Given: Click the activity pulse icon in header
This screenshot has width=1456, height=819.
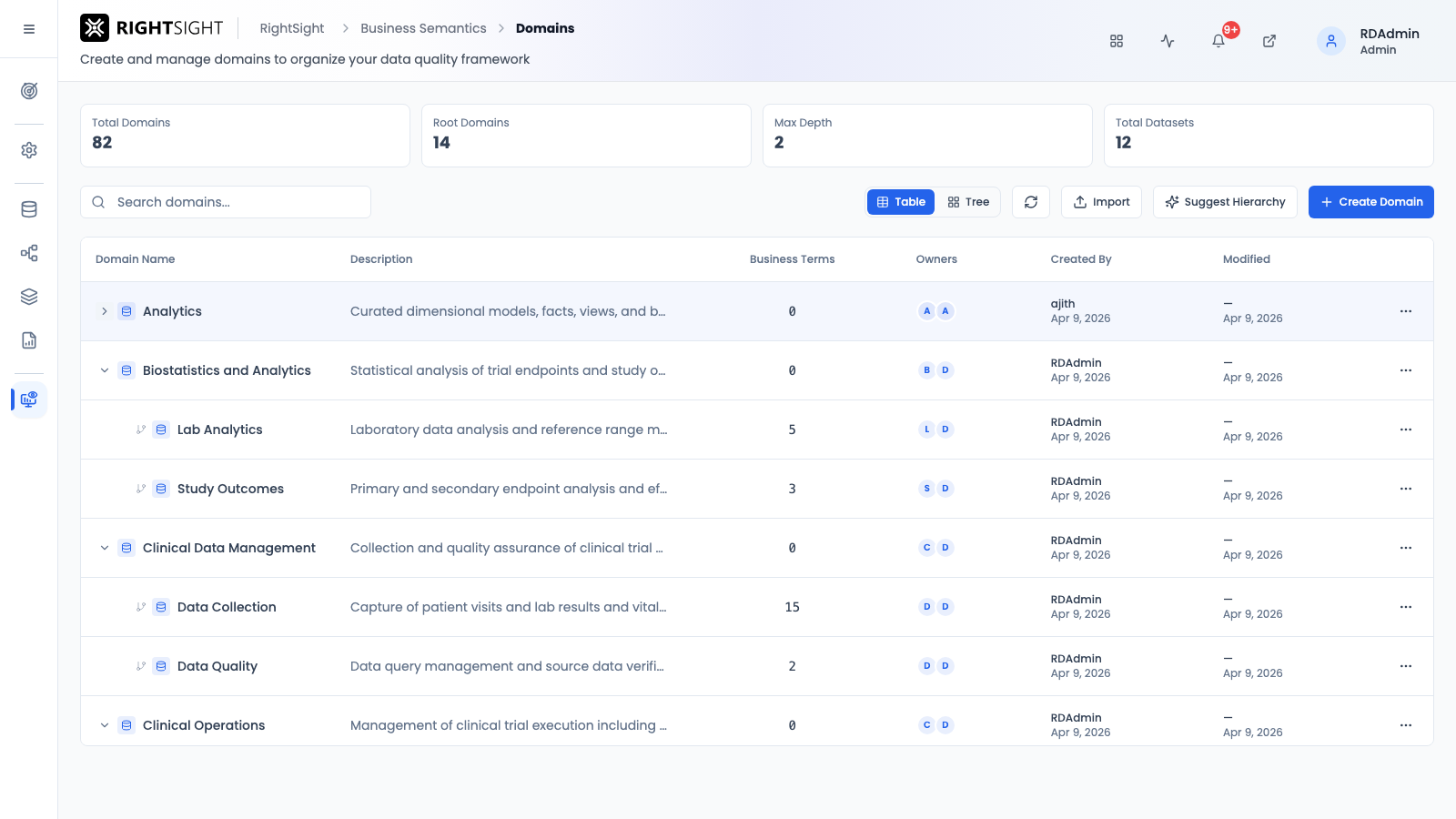Looking at the screenshot, I should tap(1168, 41).
